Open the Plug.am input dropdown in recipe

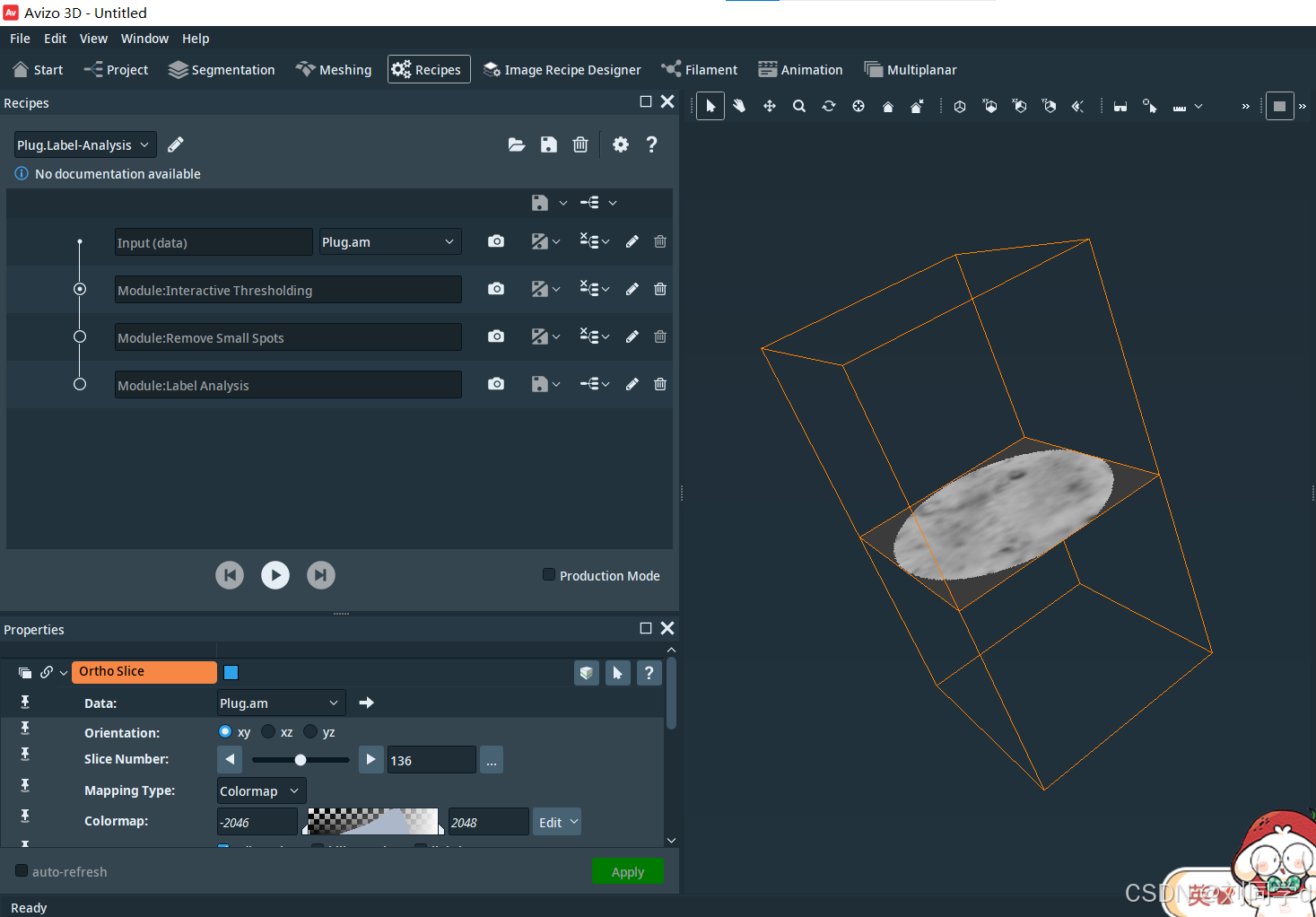pos(390,241)
